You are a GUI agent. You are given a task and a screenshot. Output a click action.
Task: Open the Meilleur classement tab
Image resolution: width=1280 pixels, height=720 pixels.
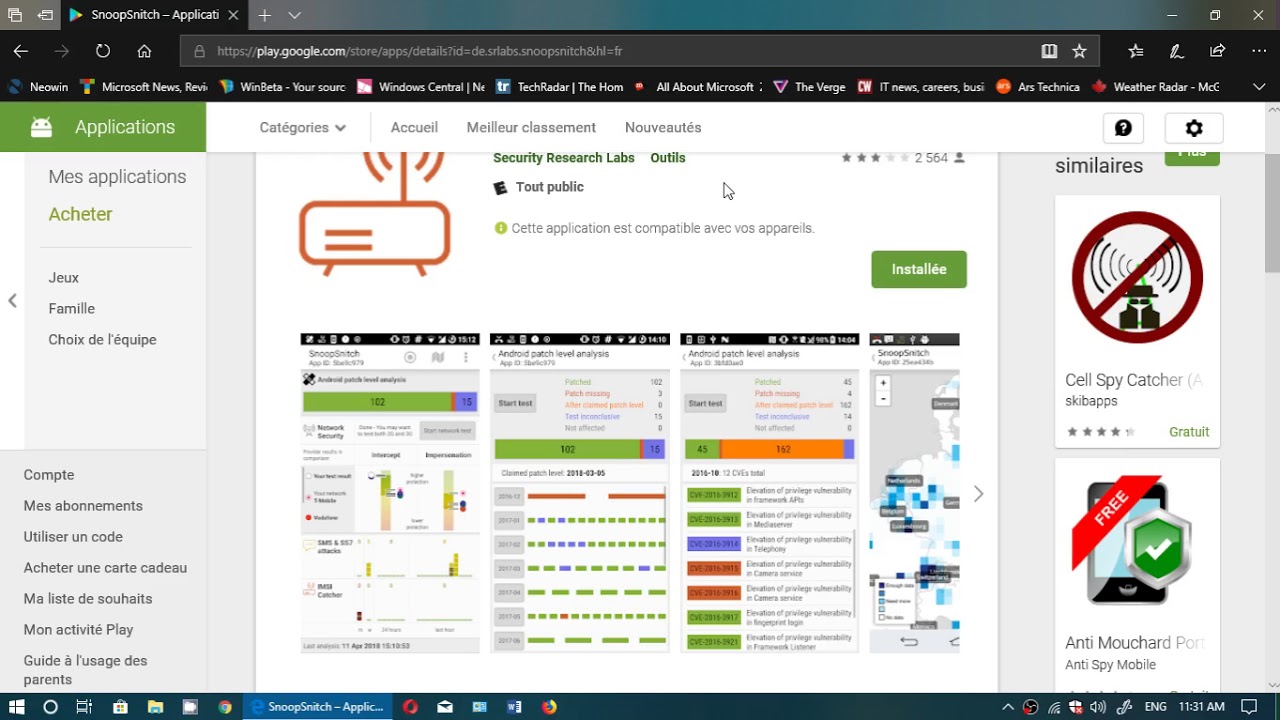click(531, 128)
